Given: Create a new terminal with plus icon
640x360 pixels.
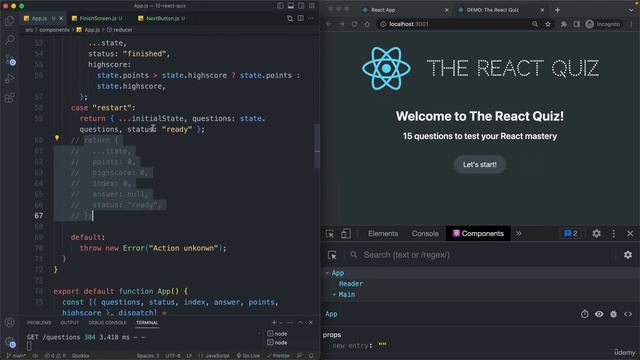Looking at the screenshot, I should 274,322.
